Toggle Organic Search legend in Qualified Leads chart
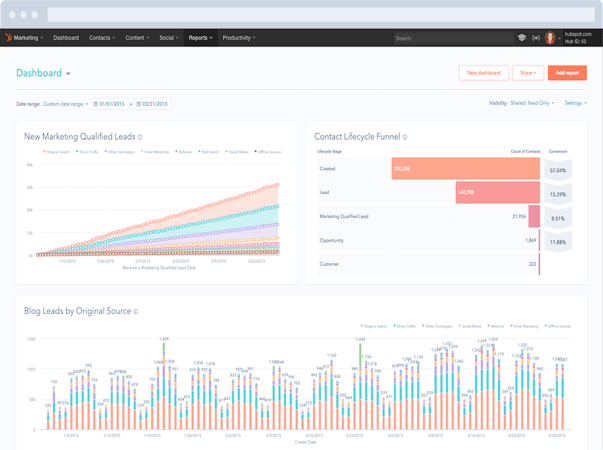603x450 pixels. 59,151
